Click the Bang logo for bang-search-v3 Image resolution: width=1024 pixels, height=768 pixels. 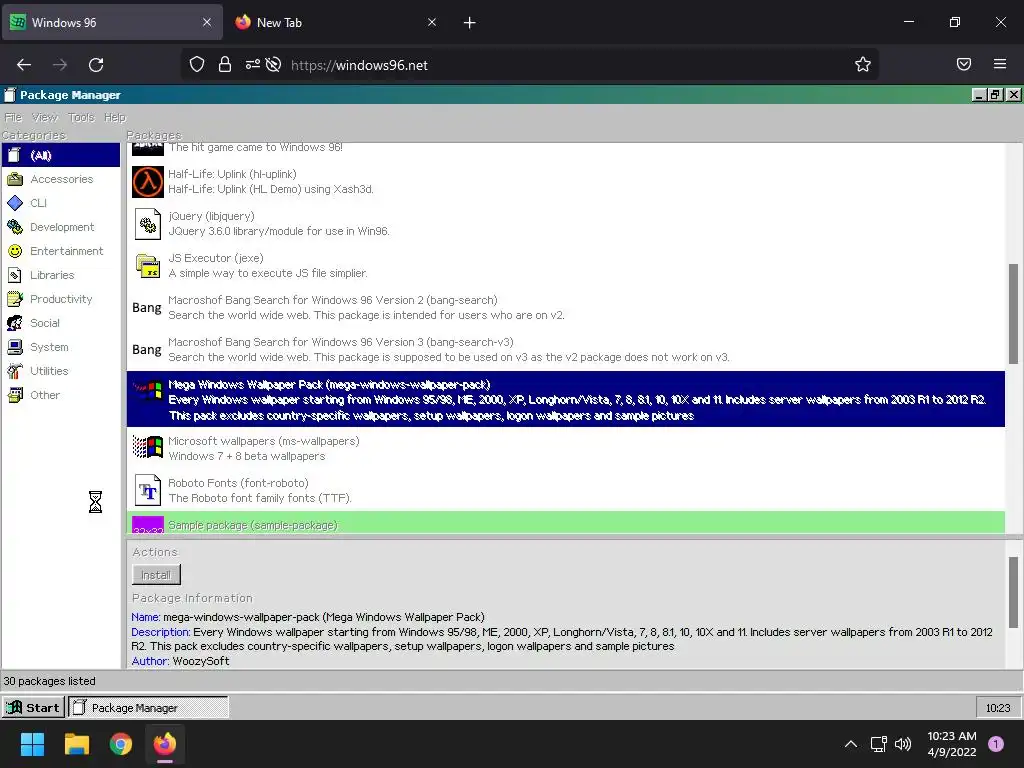click(x=146, y=349)
